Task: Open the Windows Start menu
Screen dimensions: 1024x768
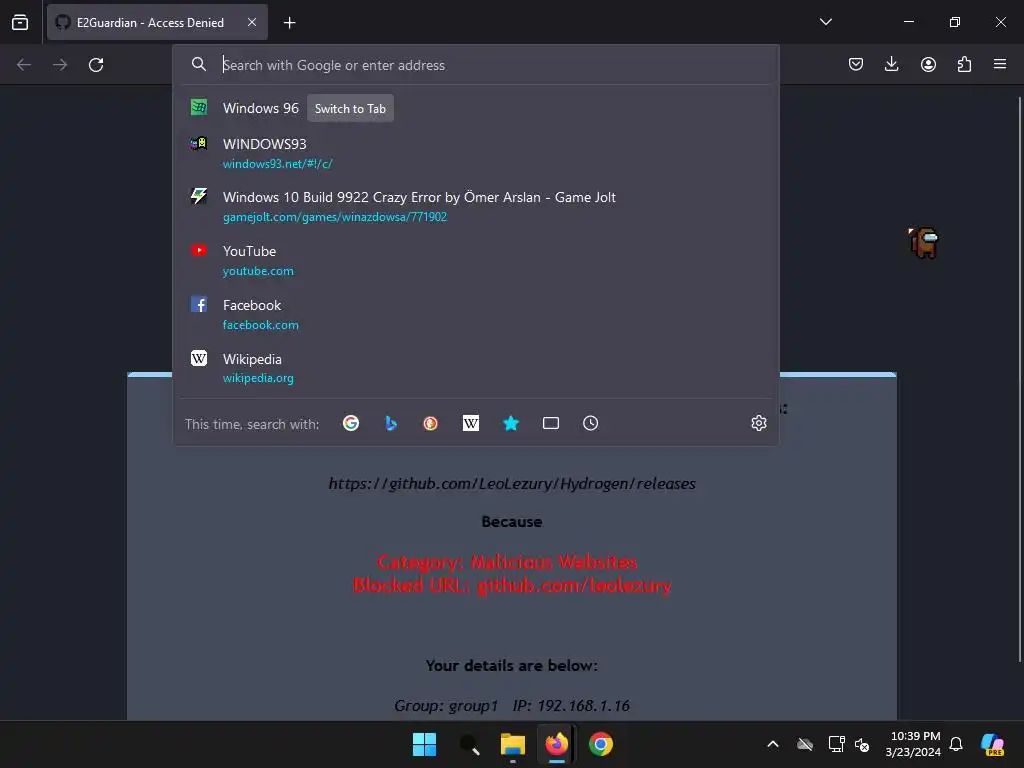Action: [424, 744]
